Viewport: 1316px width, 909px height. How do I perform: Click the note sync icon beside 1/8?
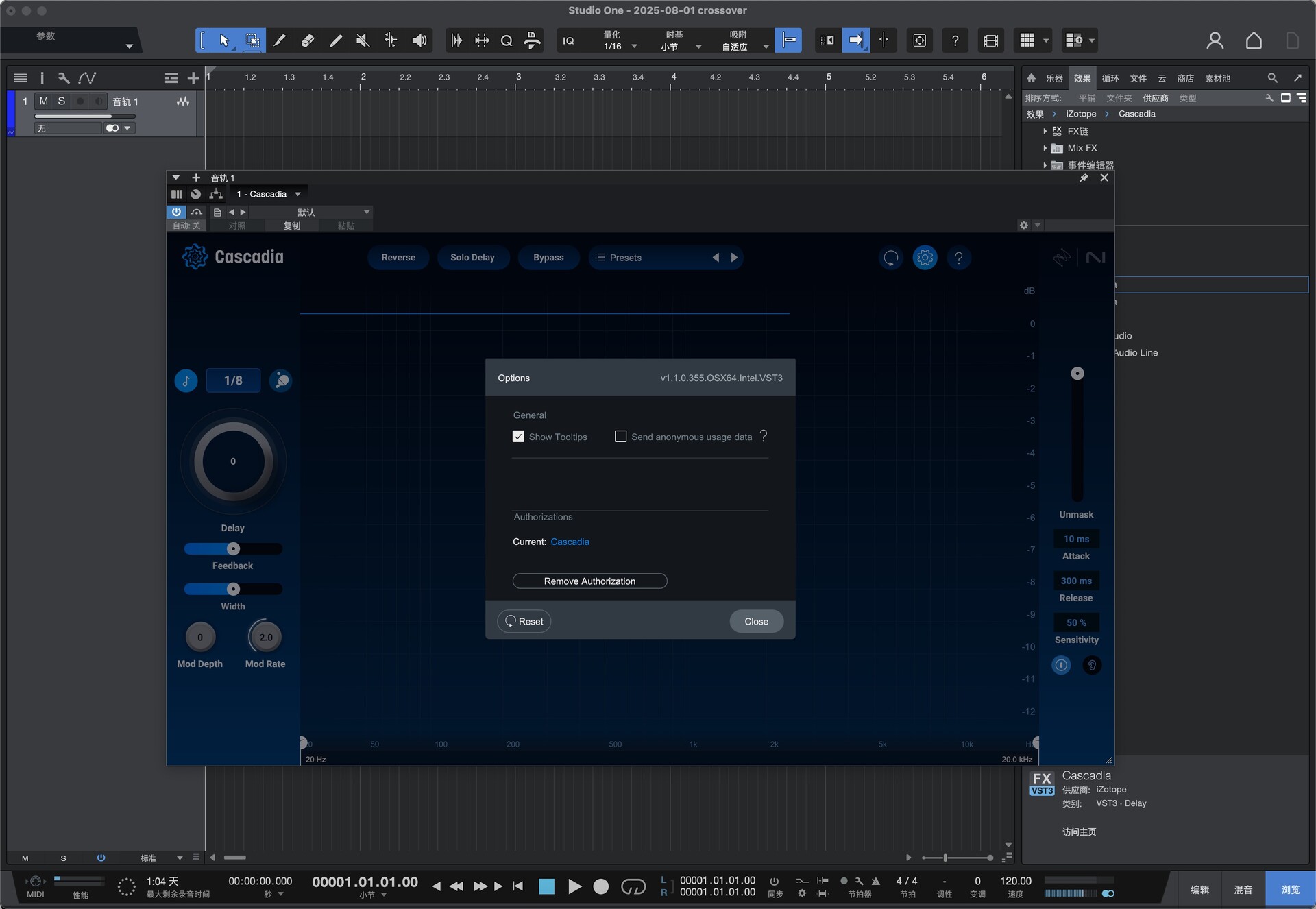click(186, 380)
